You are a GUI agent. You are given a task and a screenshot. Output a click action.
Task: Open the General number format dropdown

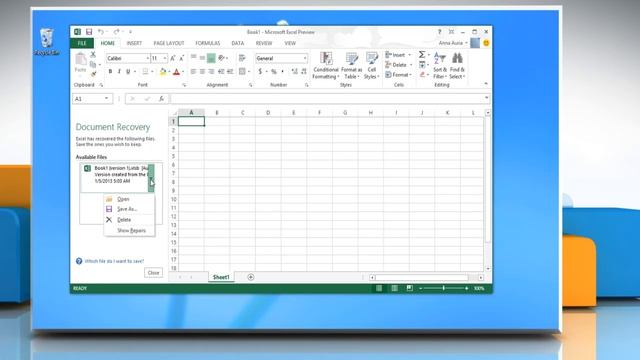[x=305, y=58]
